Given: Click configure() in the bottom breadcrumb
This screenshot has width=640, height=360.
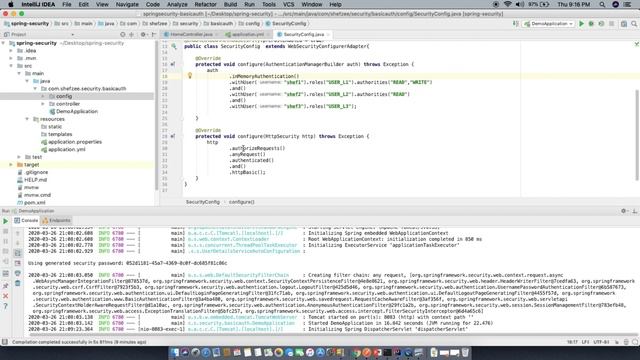Looking at the screenshot, I should (242, 202).
